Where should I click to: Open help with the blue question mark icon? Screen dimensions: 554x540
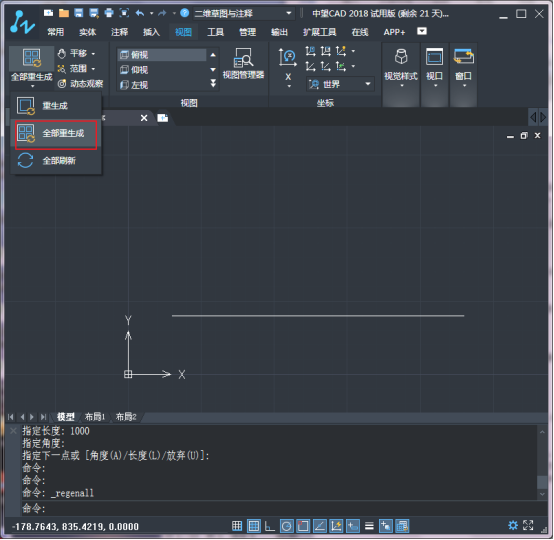pos(184,13)
